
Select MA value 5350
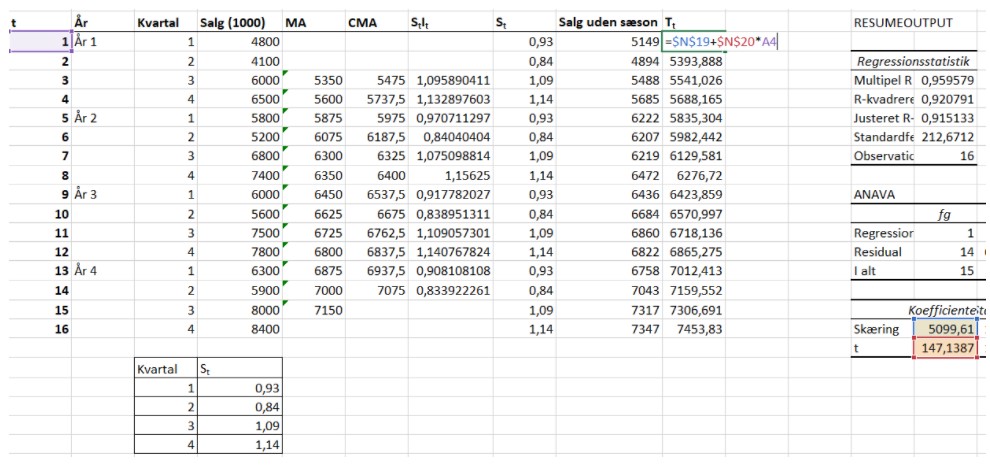(x=314, y=80)
